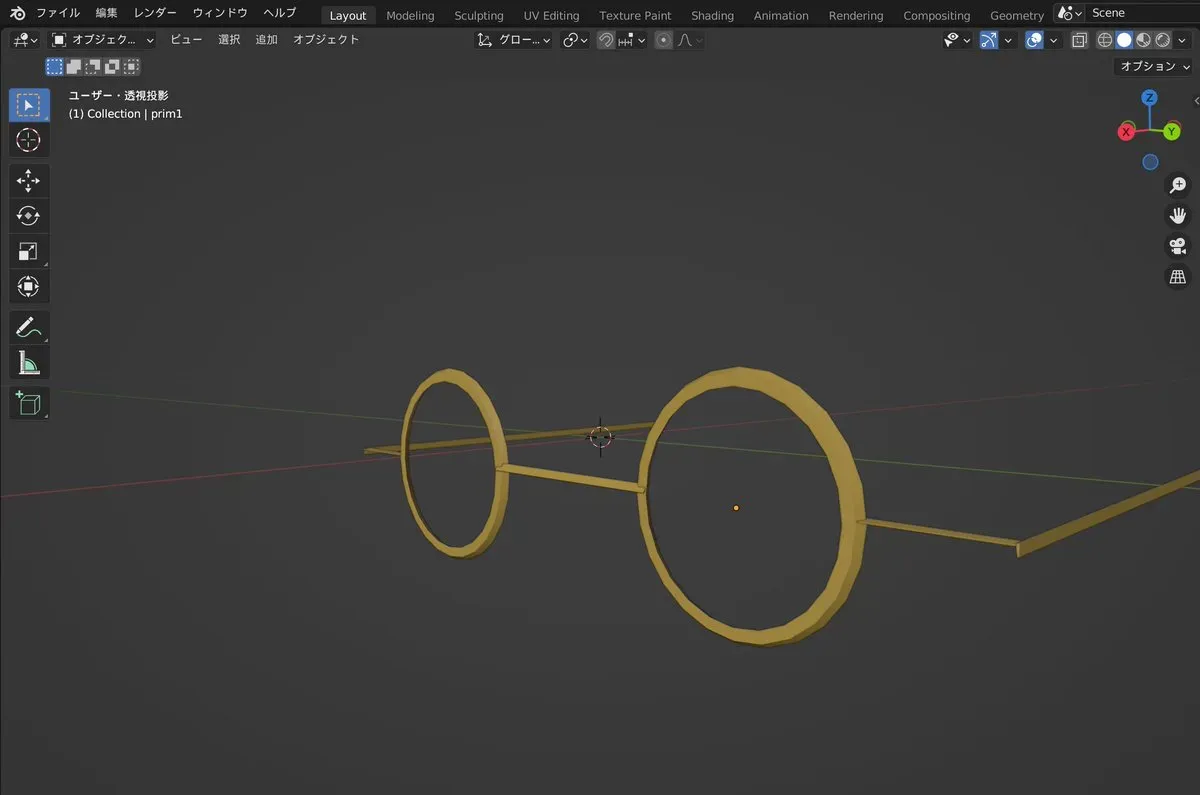
Task: Click the pan hand viewport icon
Action: coord(1178,215)
